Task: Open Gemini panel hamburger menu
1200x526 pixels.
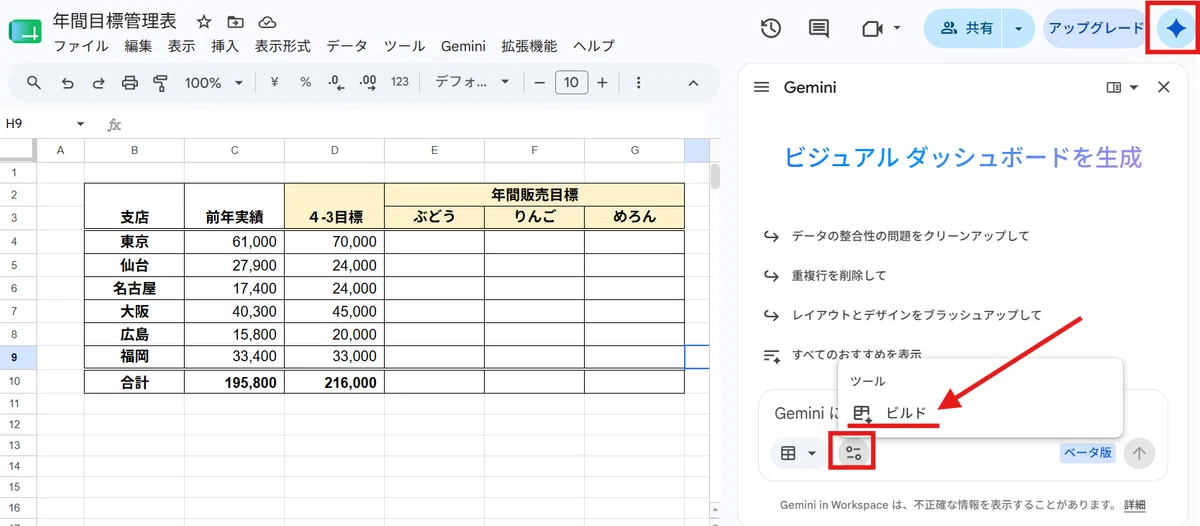Action: tap(761, 88)
